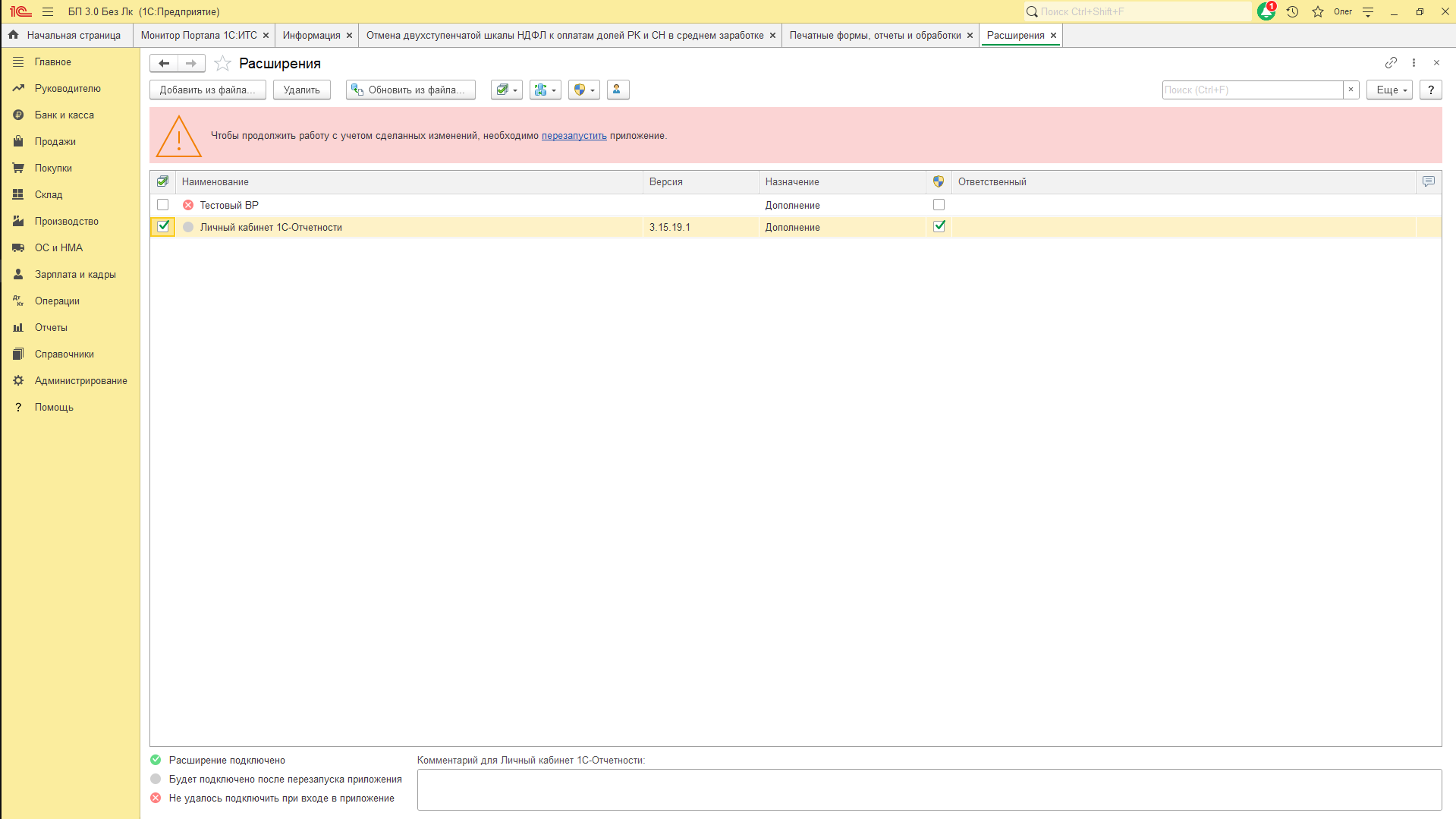Image resolution: width=1456 pixels, height=819 pixels.
Task: Click the responsible person icon button
Action: click(618, 90)
